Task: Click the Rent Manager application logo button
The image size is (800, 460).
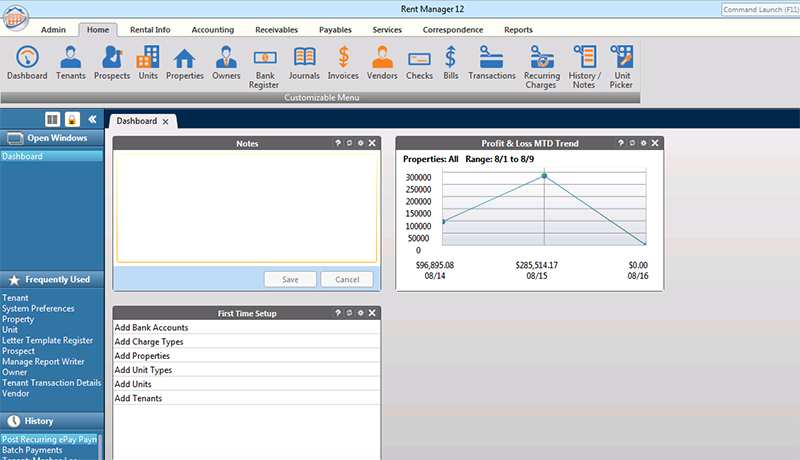Action: [x=15, y=18]
